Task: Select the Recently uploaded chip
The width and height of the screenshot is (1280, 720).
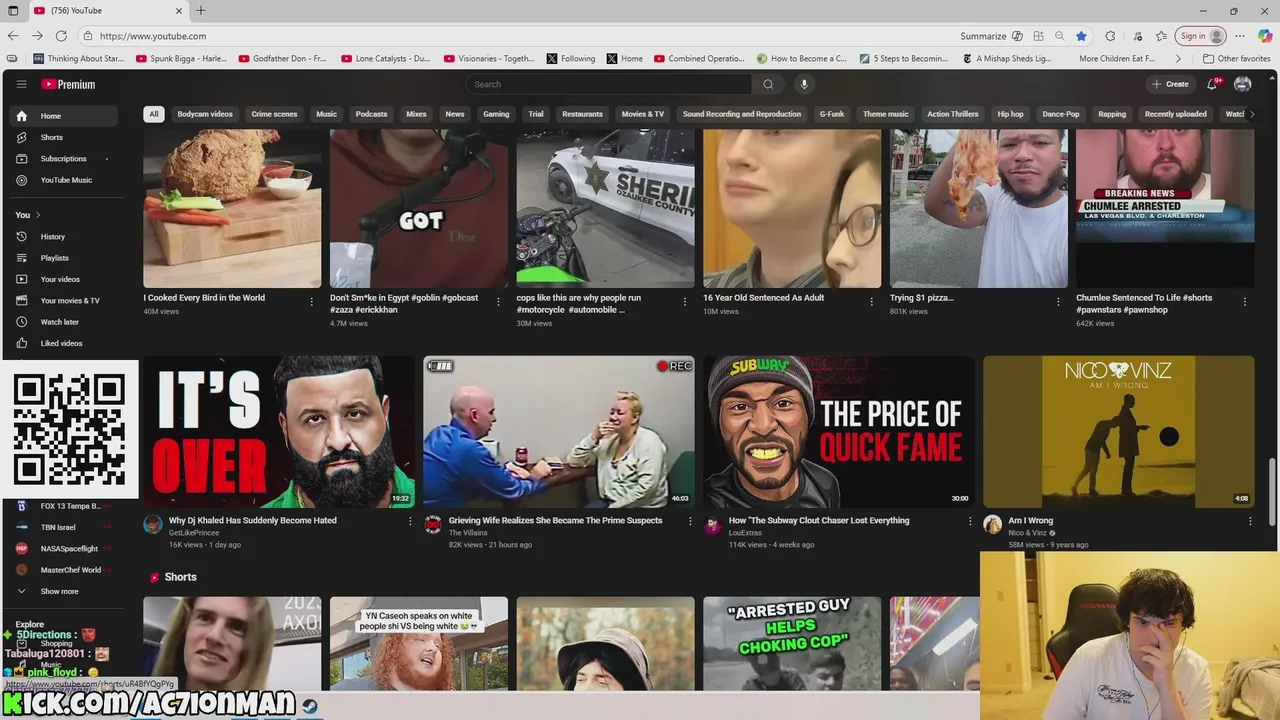Action: point(1175,114)
